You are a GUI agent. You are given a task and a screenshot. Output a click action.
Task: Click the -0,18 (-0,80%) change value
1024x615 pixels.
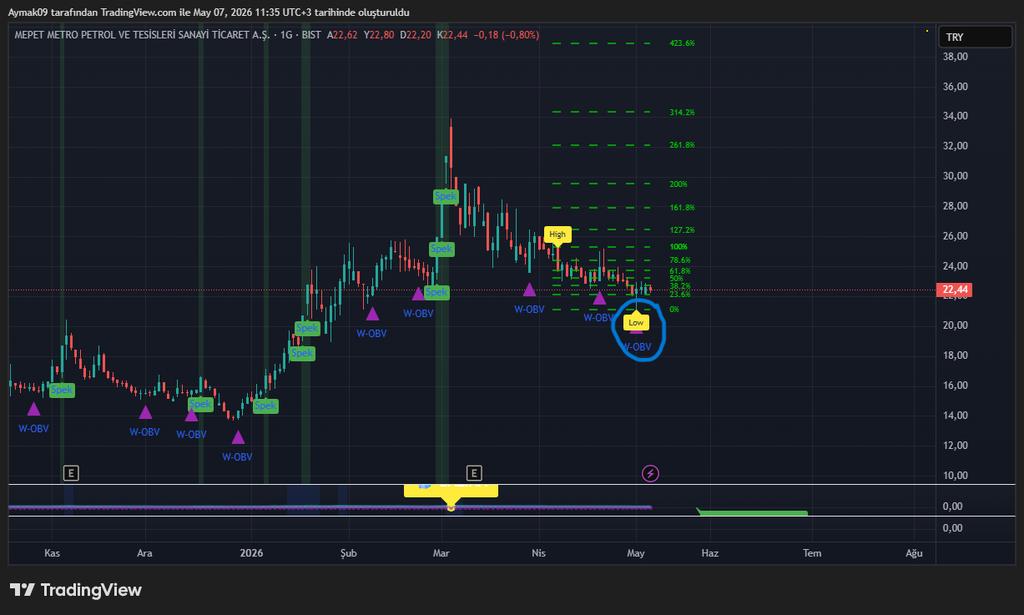click(x=506, y=35)
